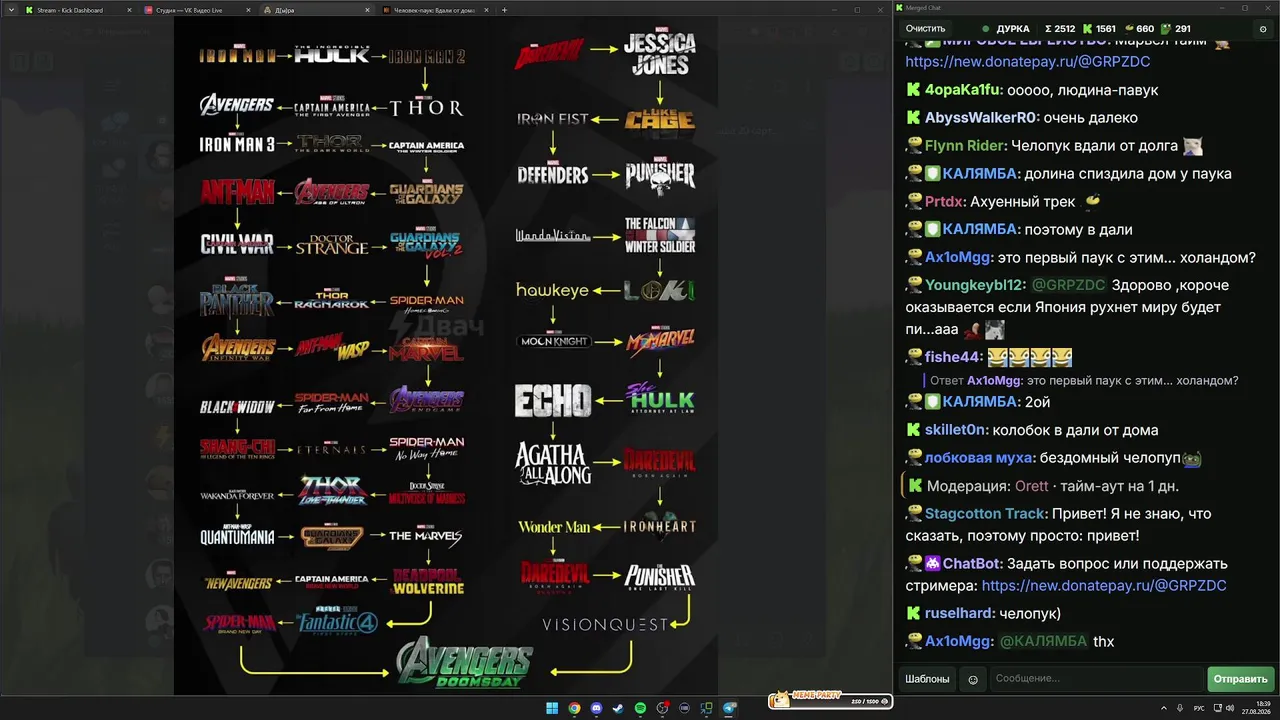
Task: Click the @КАЛЯМБА mention in last message
Action: coord(1043,642)
